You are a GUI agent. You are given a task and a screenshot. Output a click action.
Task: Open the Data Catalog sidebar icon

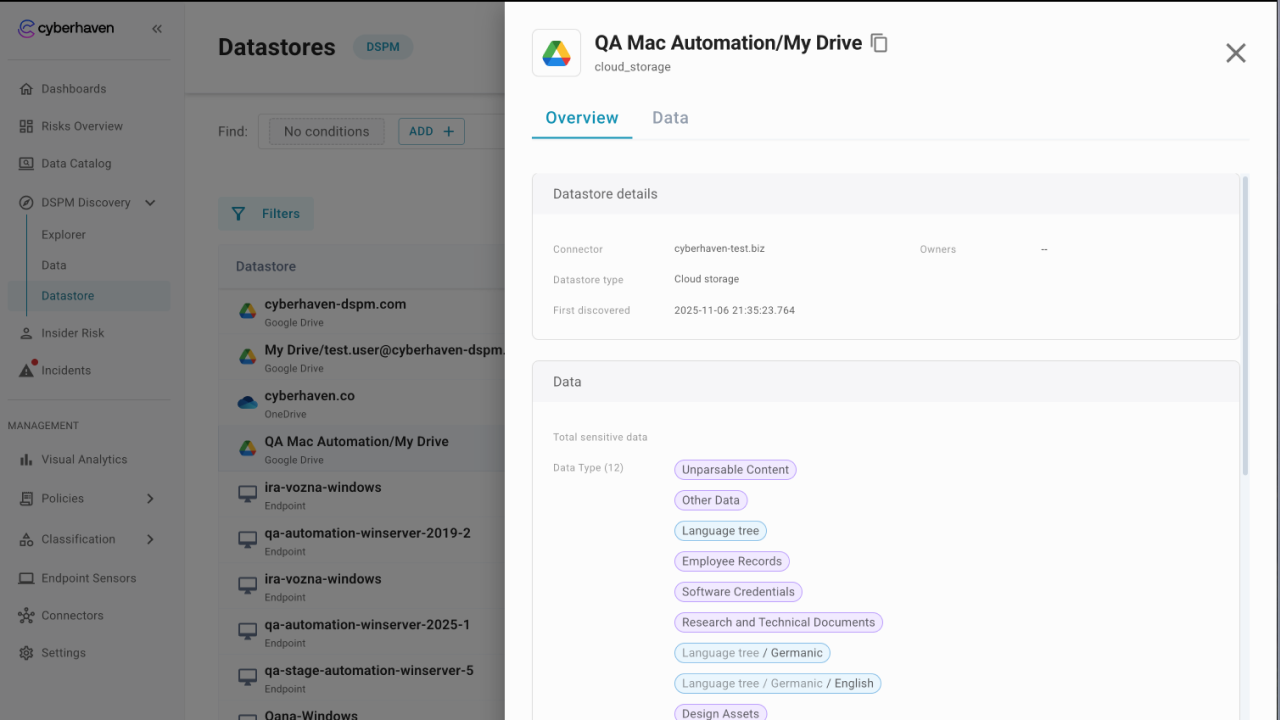tap(26, 164)
